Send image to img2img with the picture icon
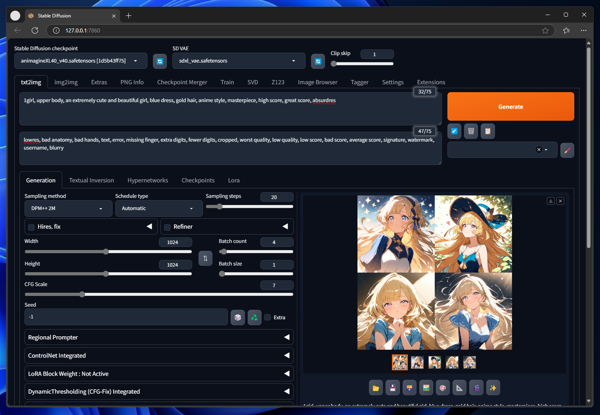The image size is (600, 415). point(426,388)
